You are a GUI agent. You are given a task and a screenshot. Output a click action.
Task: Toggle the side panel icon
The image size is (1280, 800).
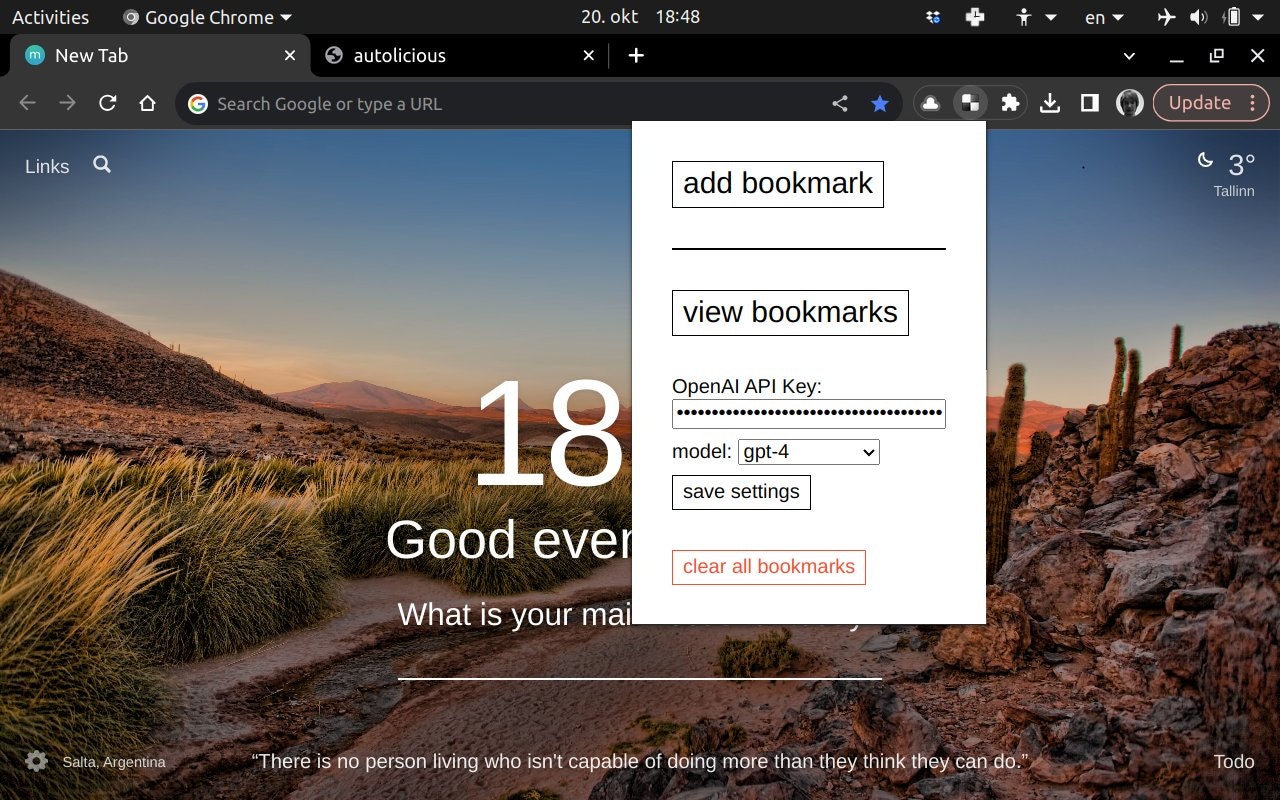[x=1090, y=103]
